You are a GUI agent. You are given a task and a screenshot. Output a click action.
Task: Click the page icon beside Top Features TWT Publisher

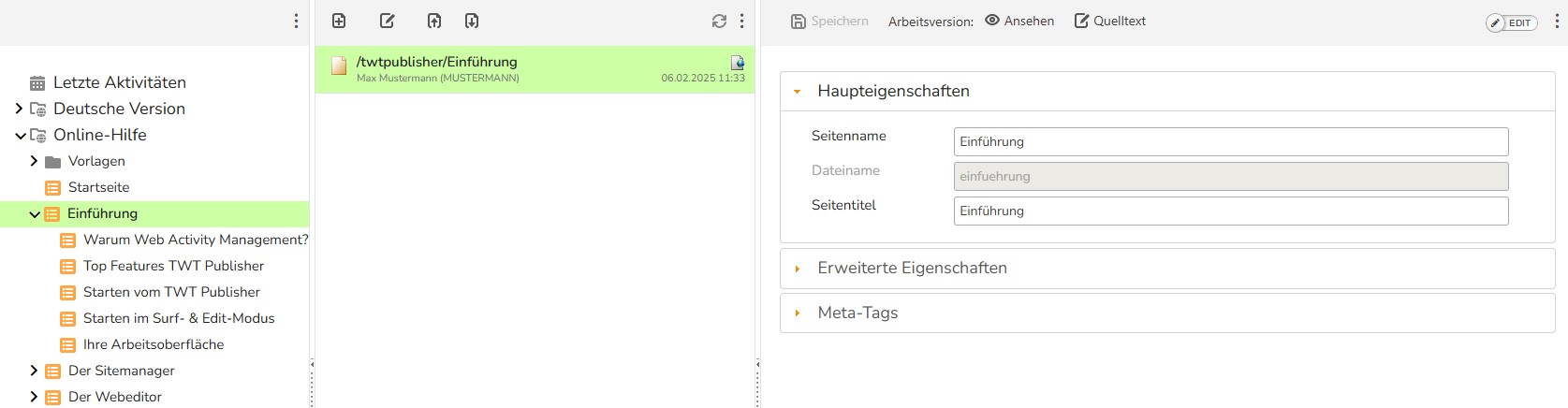[x=67, y=267]
